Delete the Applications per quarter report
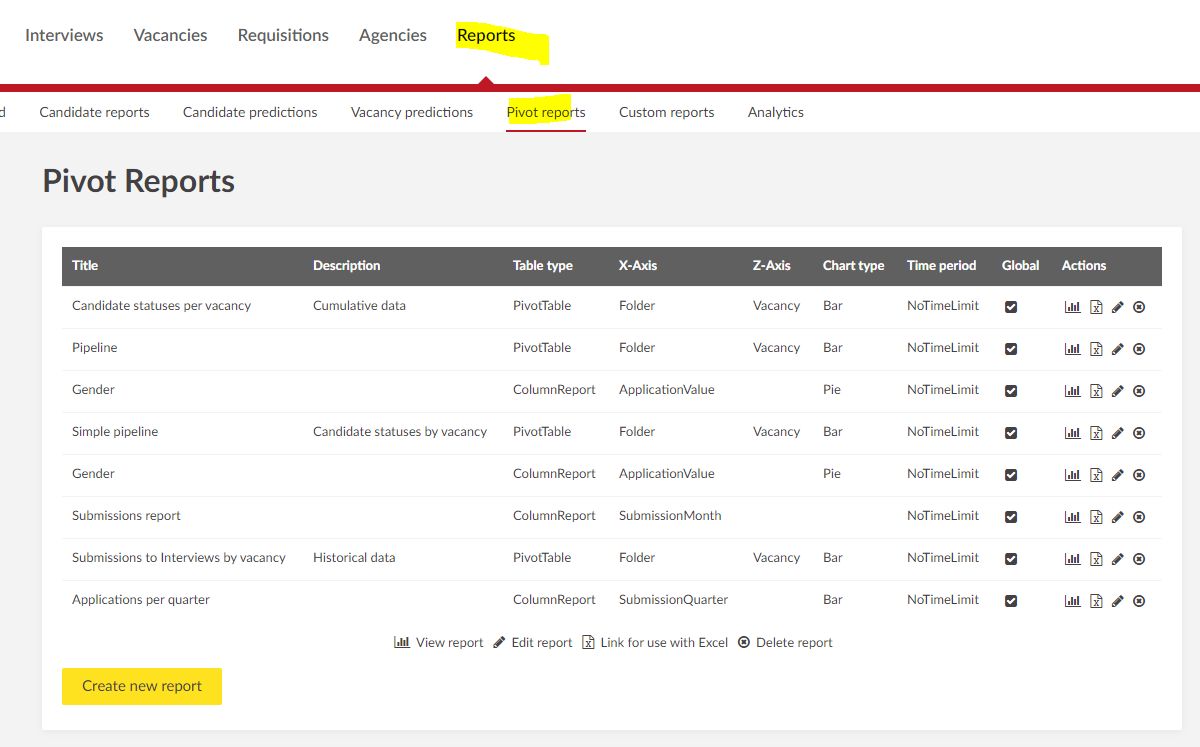 (x=1139, y=601)
